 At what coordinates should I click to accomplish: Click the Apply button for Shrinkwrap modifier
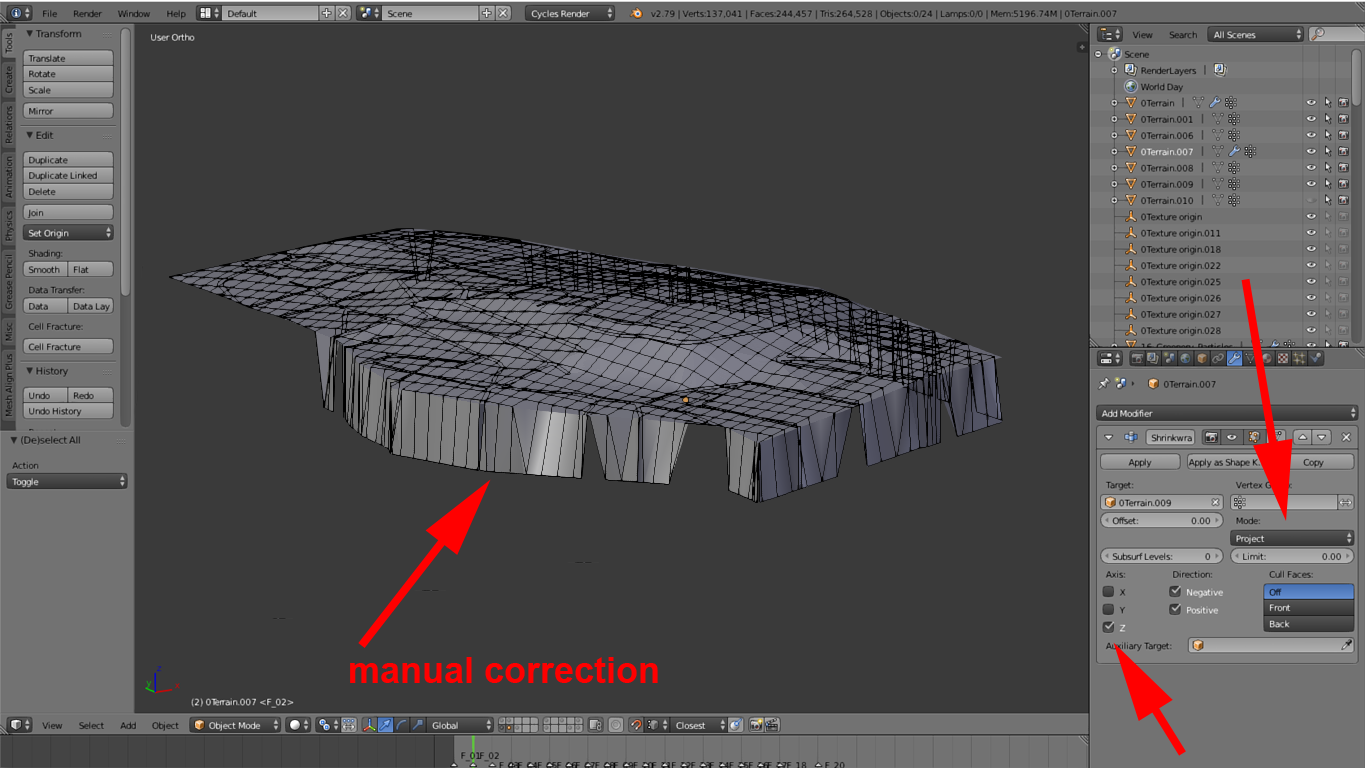pos(1140,462)
